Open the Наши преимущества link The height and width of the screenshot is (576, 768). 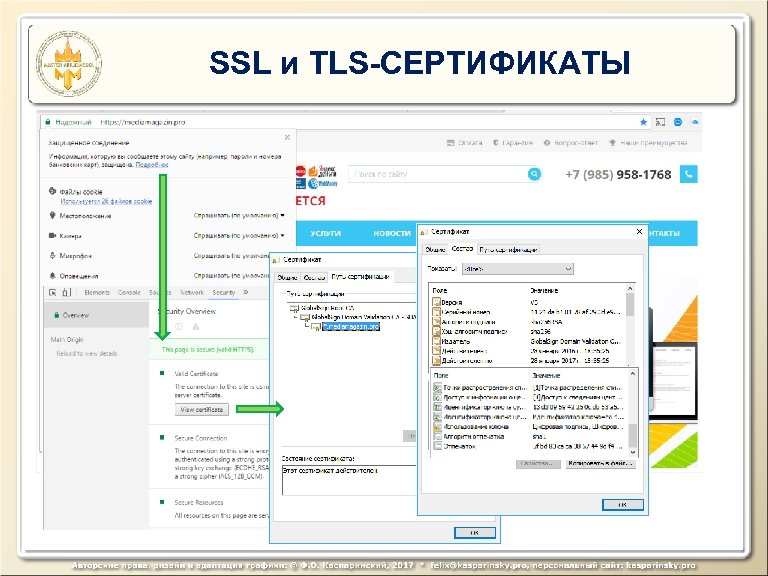(648, 143)
